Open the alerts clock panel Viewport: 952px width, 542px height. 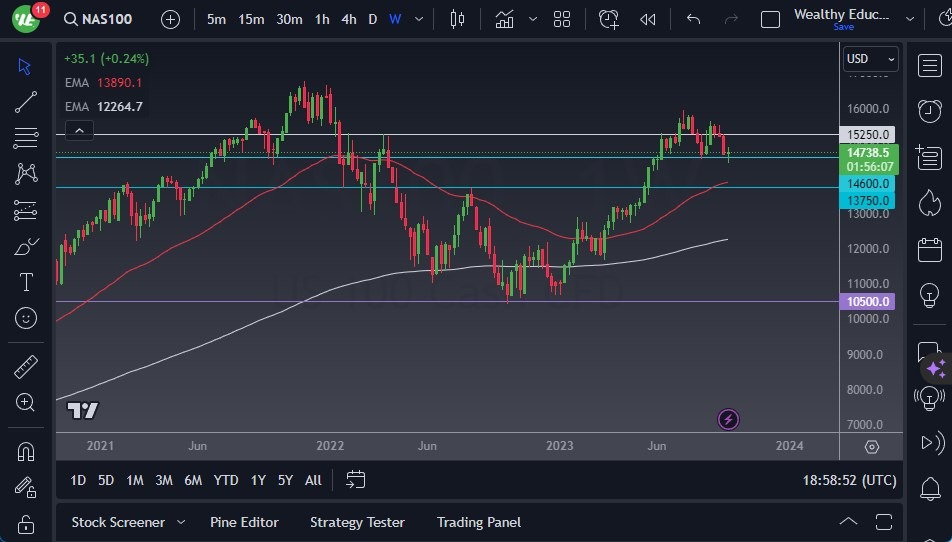929,110
